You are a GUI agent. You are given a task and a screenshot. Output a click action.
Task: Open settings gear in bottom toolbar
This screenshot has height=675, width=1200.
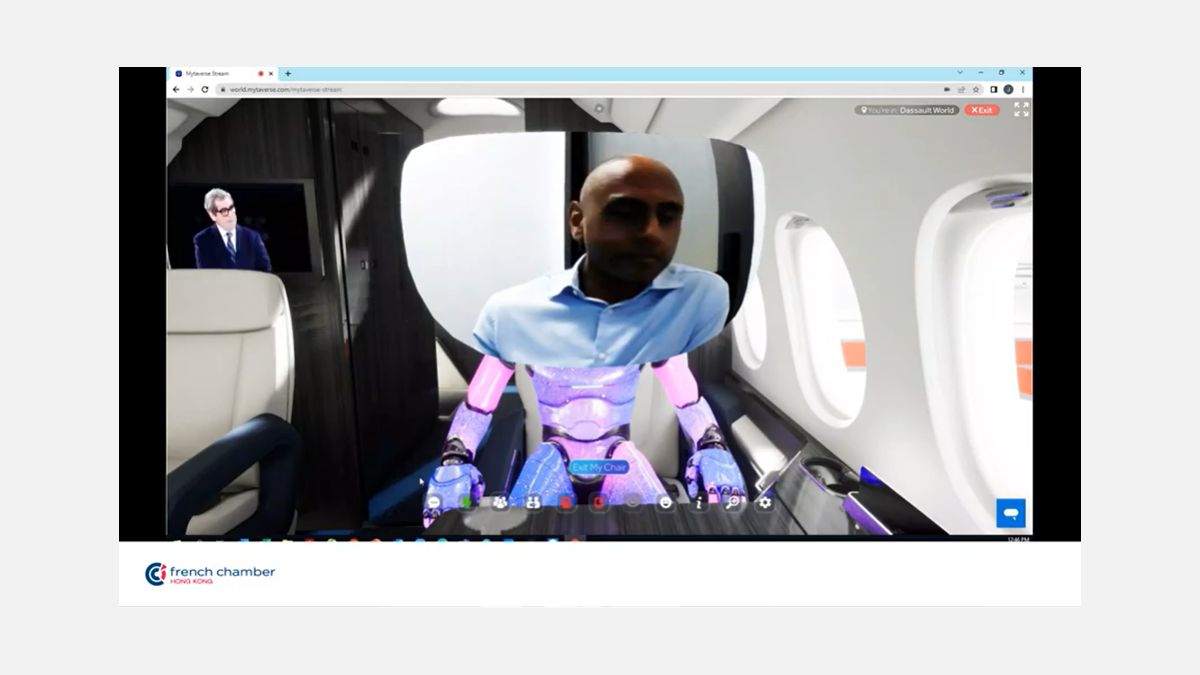[765, 503]
